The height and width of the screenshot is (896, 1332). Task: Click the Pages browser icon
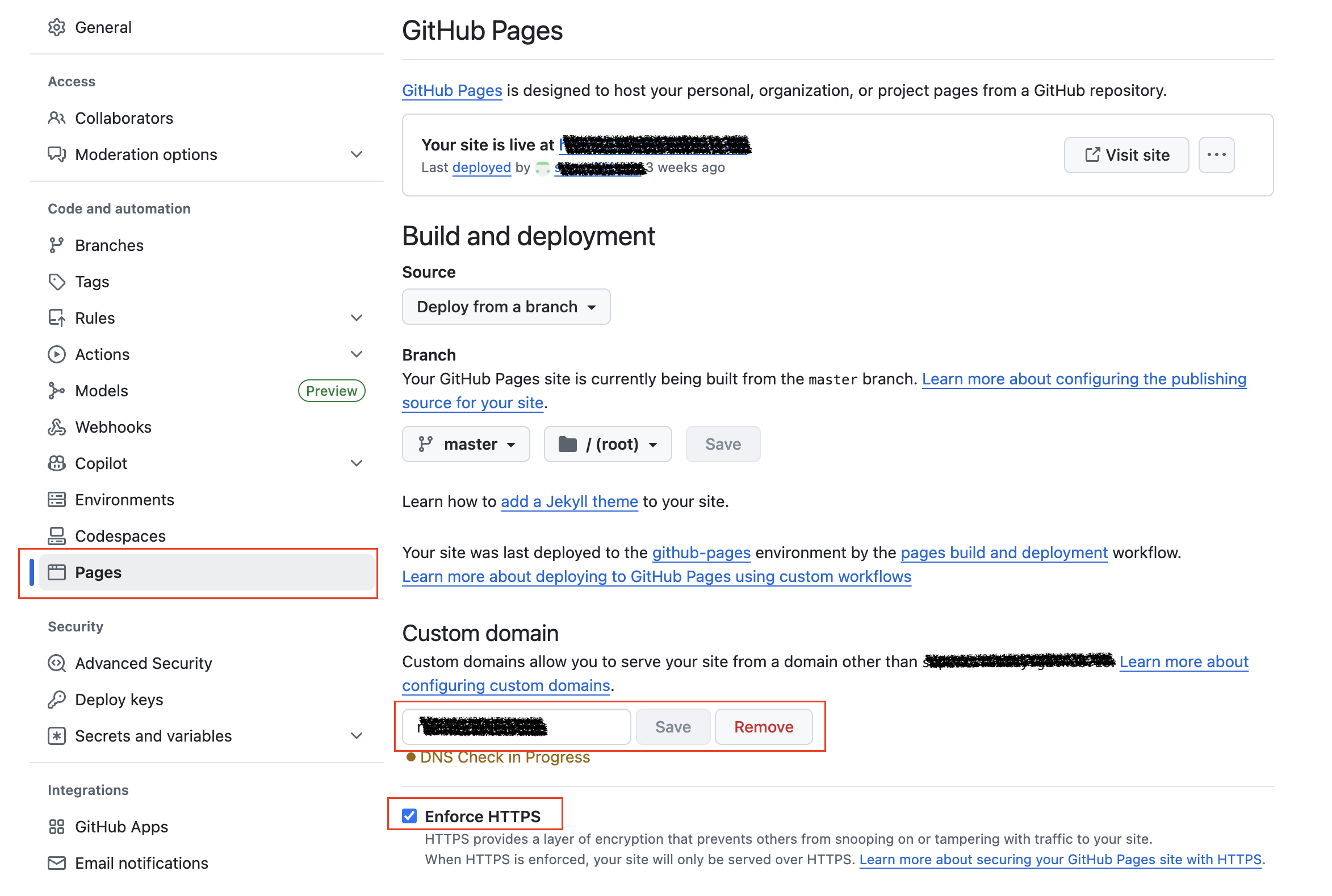57,572
